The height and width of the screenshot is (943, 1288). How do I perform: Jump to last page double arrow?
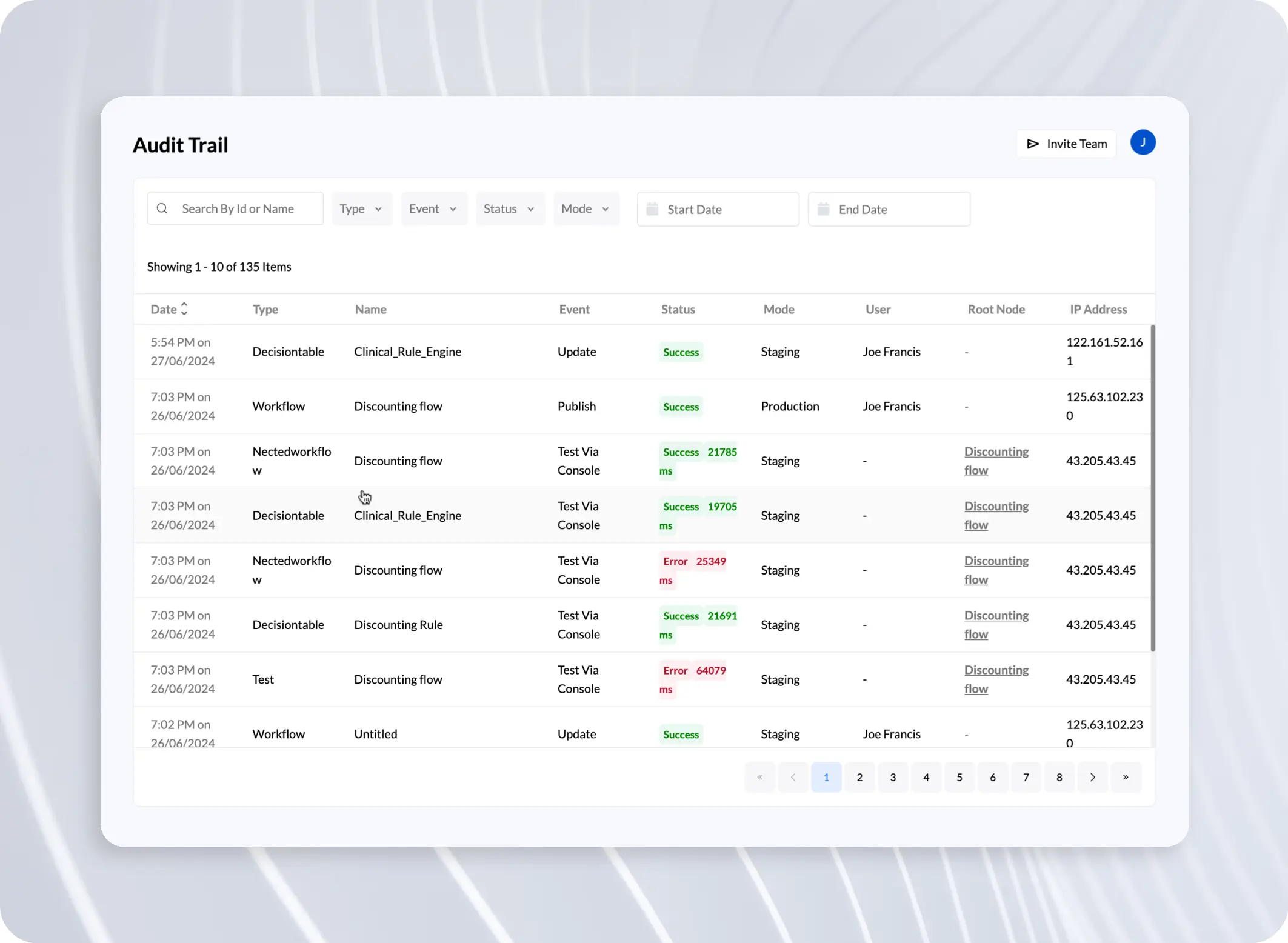[1126, 777]
